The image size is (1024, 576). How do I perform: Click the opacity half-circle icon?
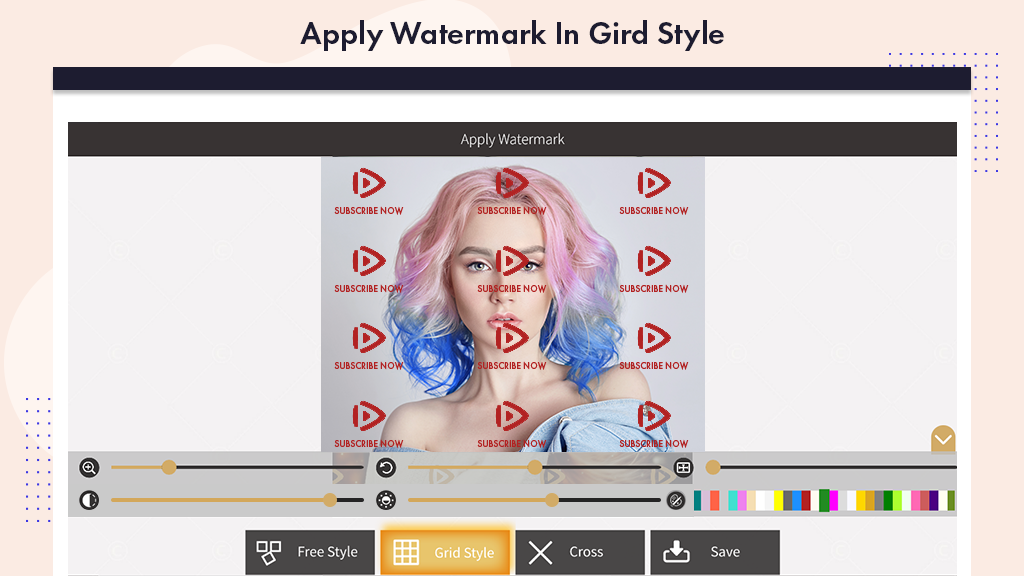(x=89, y=500)
